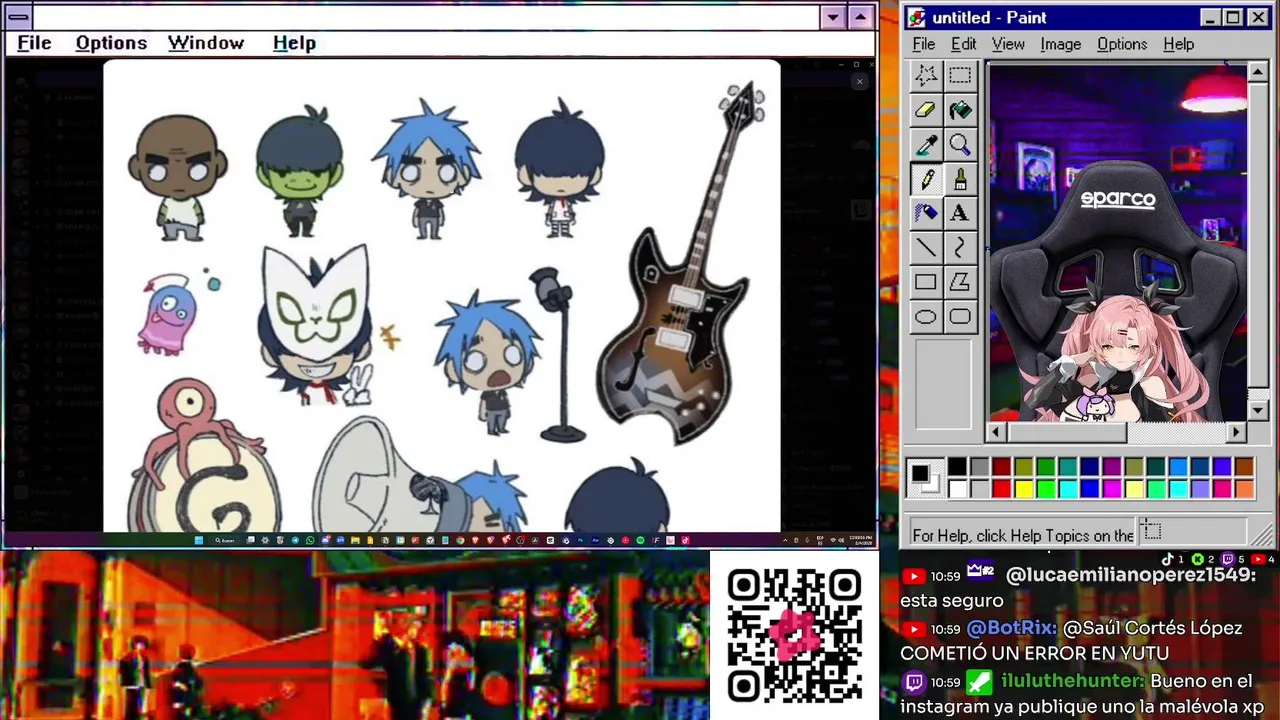Viewport: 1280px width, 720px height.
Task: Open the Help menu in Paint
Action: tap(1178, 44)
